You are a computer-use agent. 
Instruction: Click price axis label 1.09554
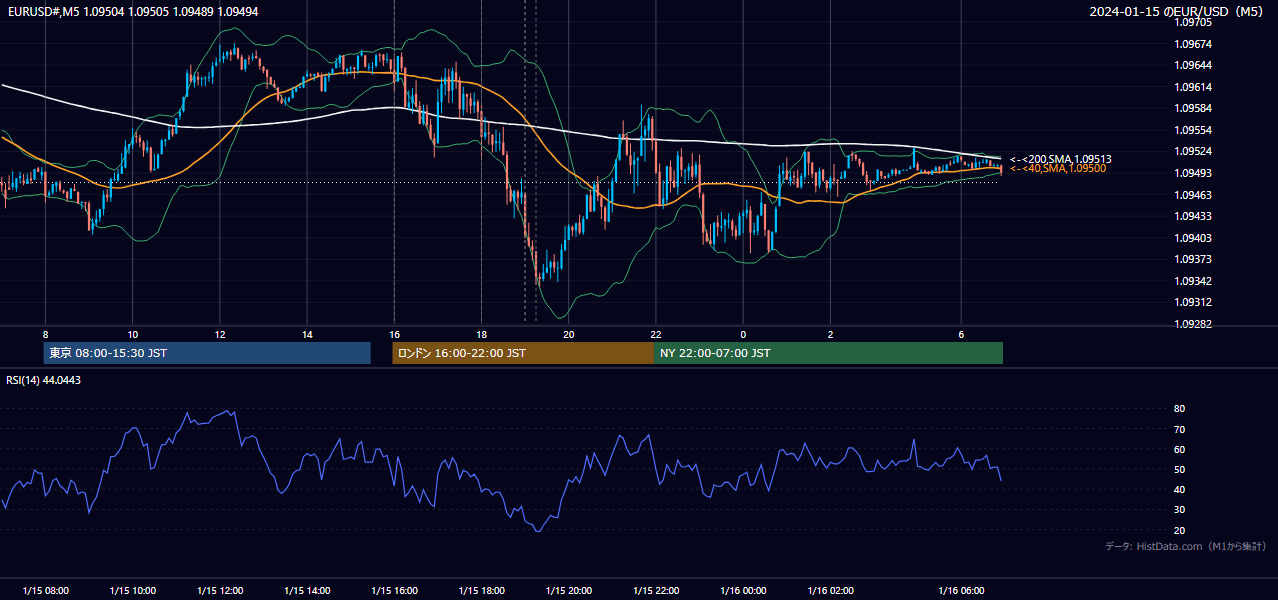coord(1192,130)
